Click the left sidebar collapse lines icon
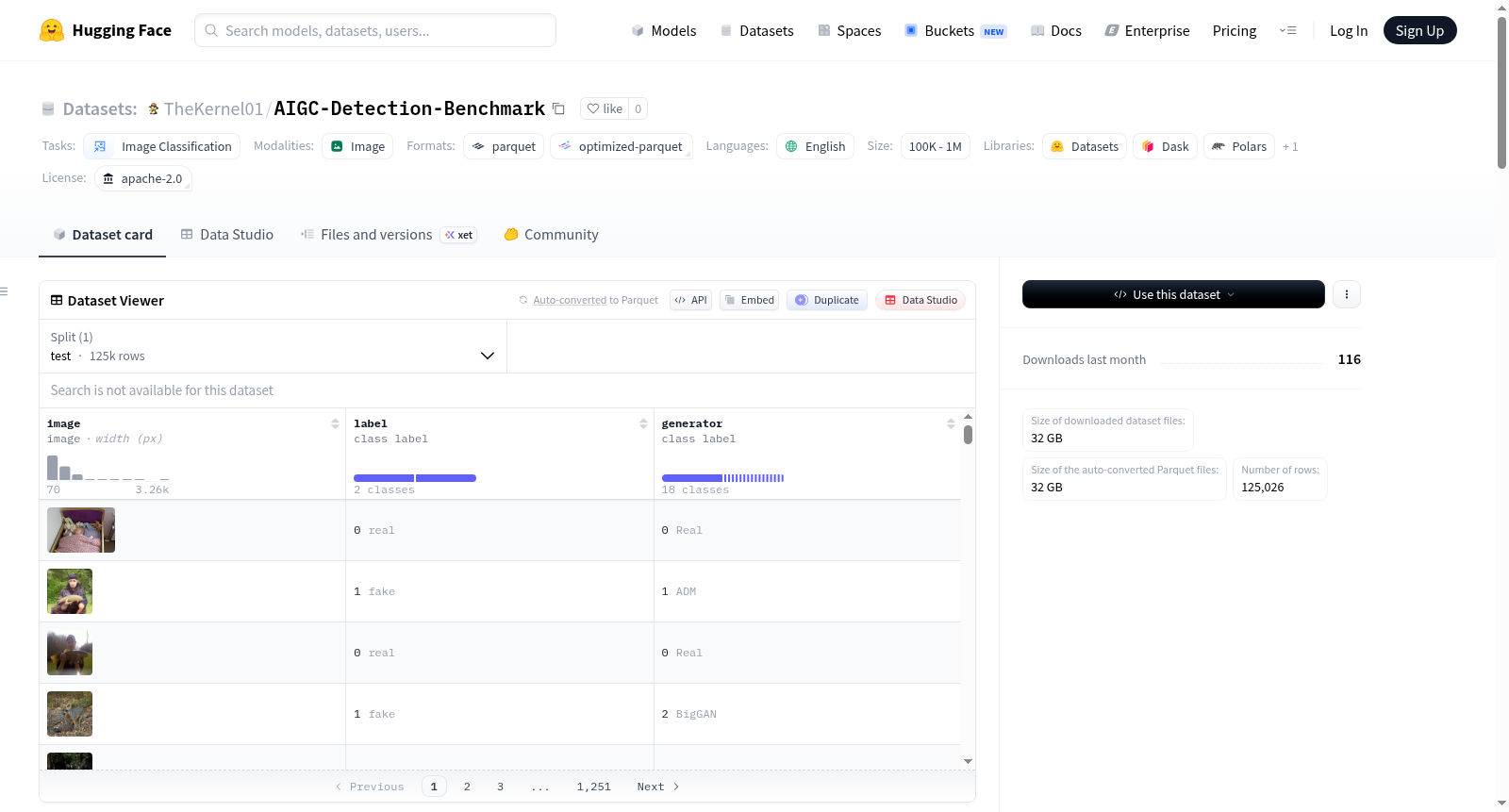 tap(4, 291)
